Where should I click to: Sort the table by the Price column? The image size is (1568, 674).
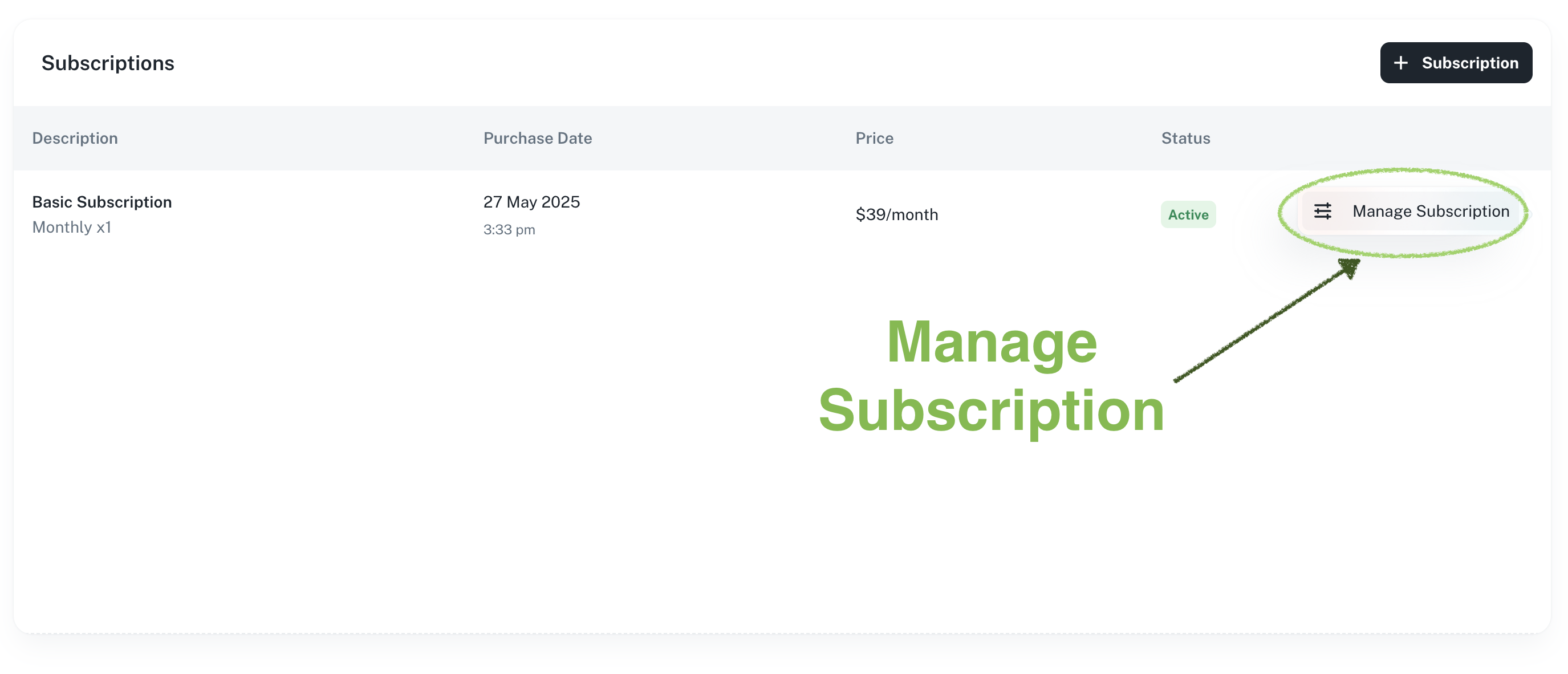(x=874, y=137)
